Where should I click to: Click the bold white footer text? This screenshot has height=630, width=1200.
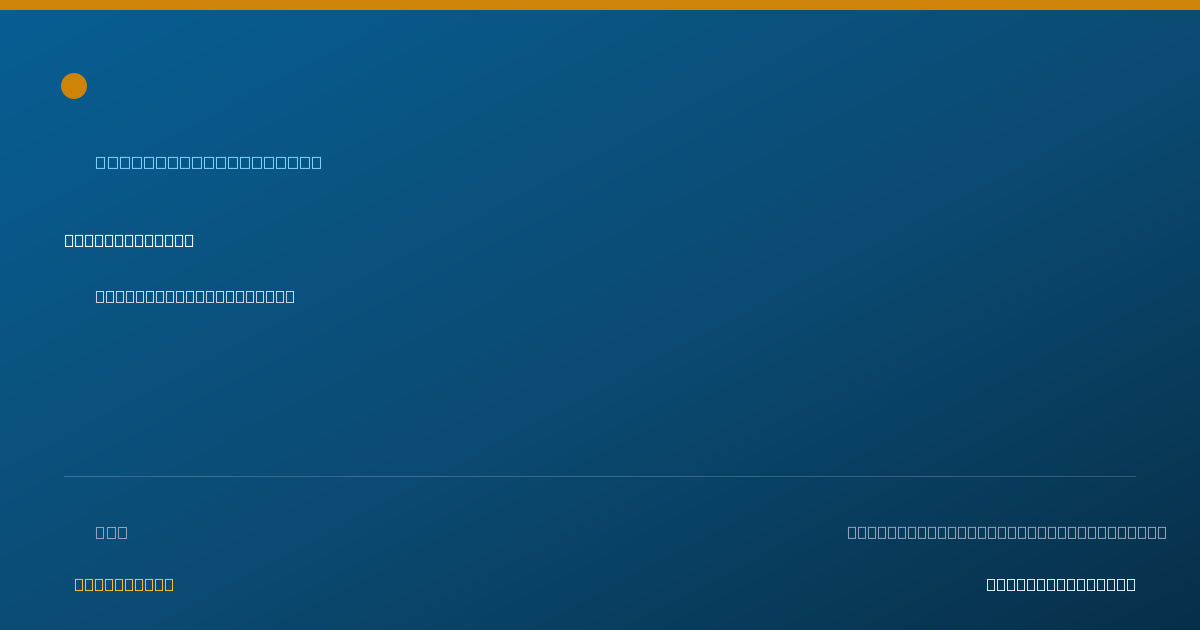(x=1061, y=584)
